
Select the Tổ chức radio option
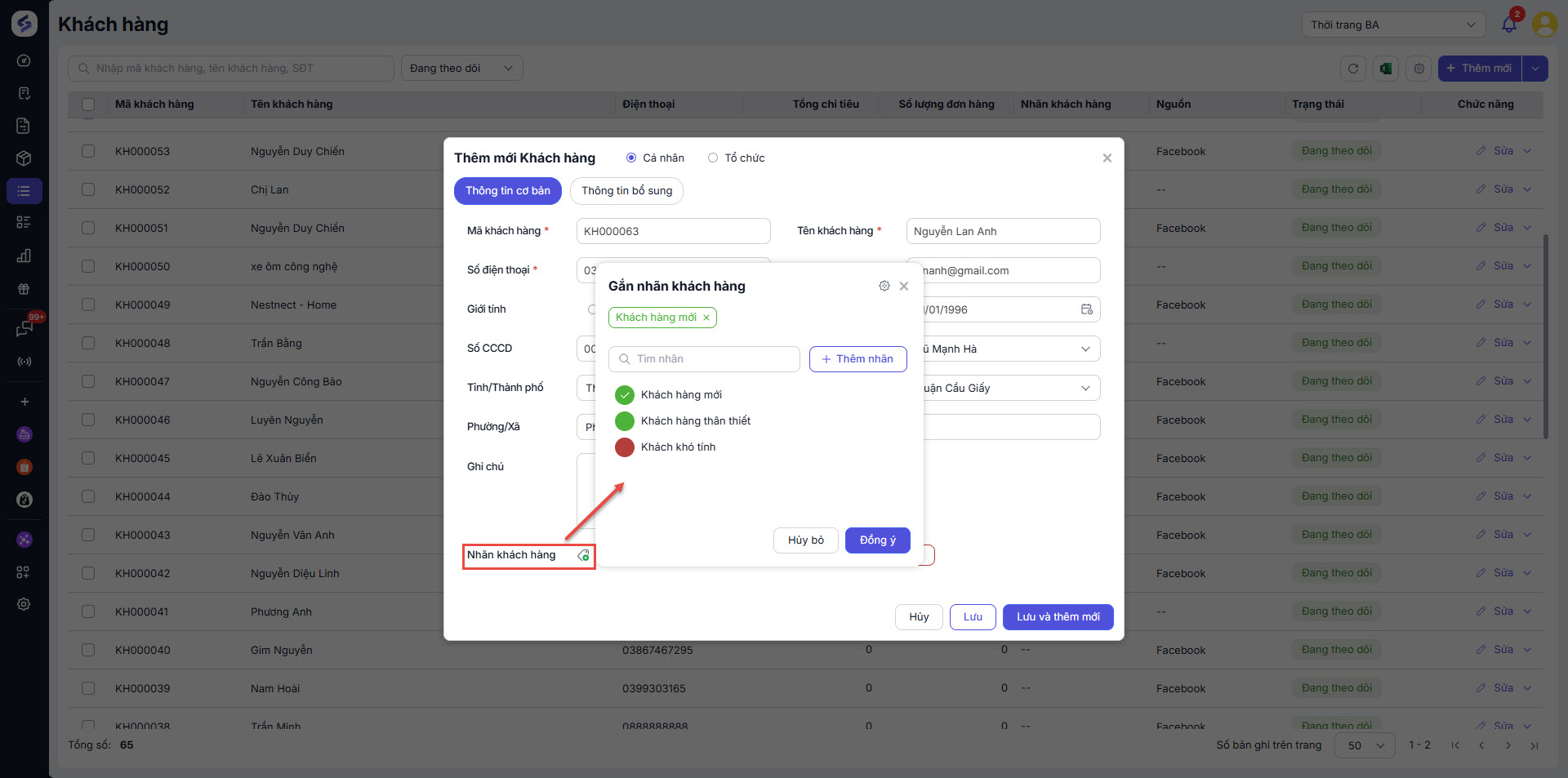(713, 158)
